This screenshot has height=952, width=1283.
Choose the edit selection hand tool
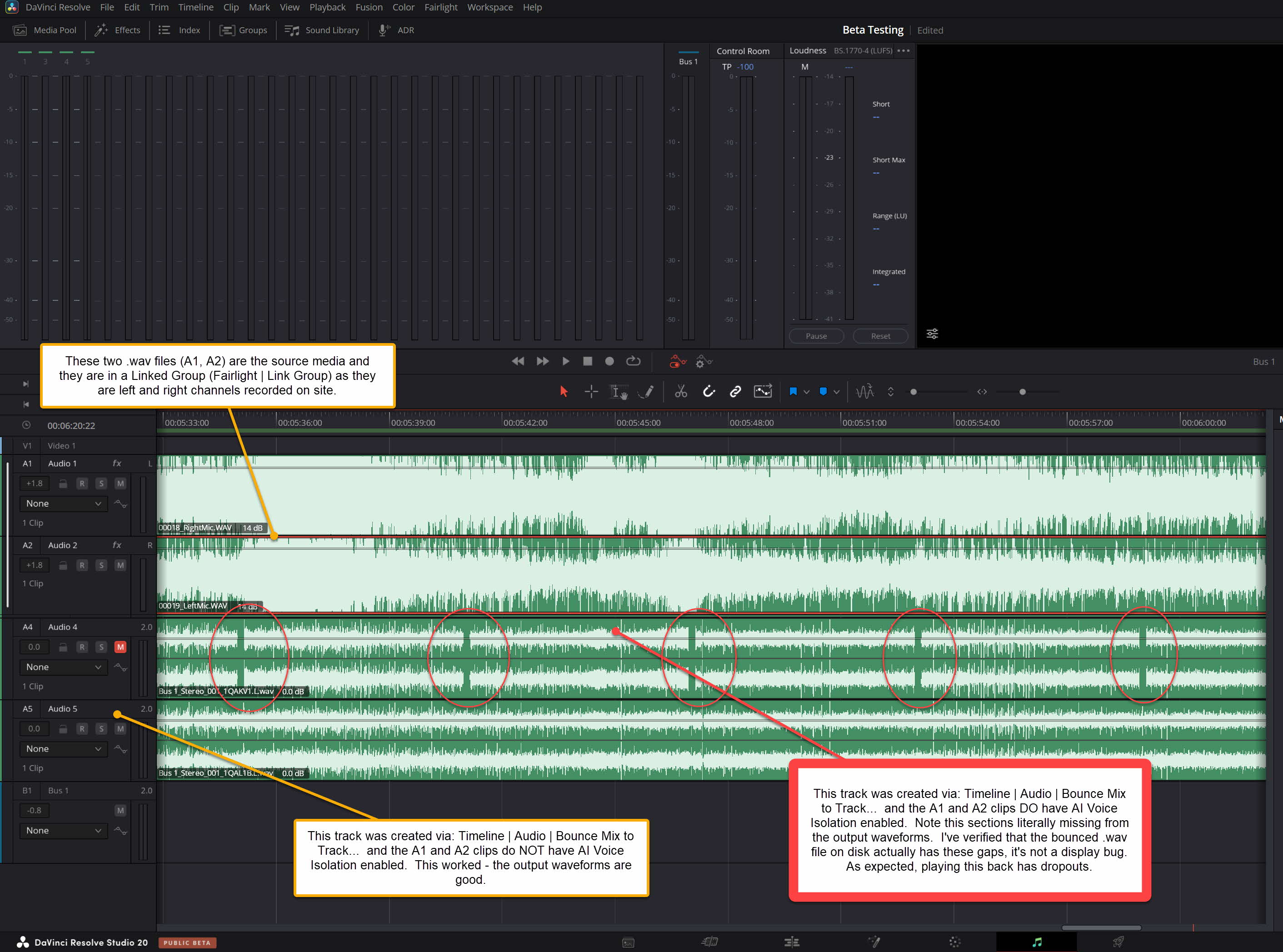pos(619,393)
